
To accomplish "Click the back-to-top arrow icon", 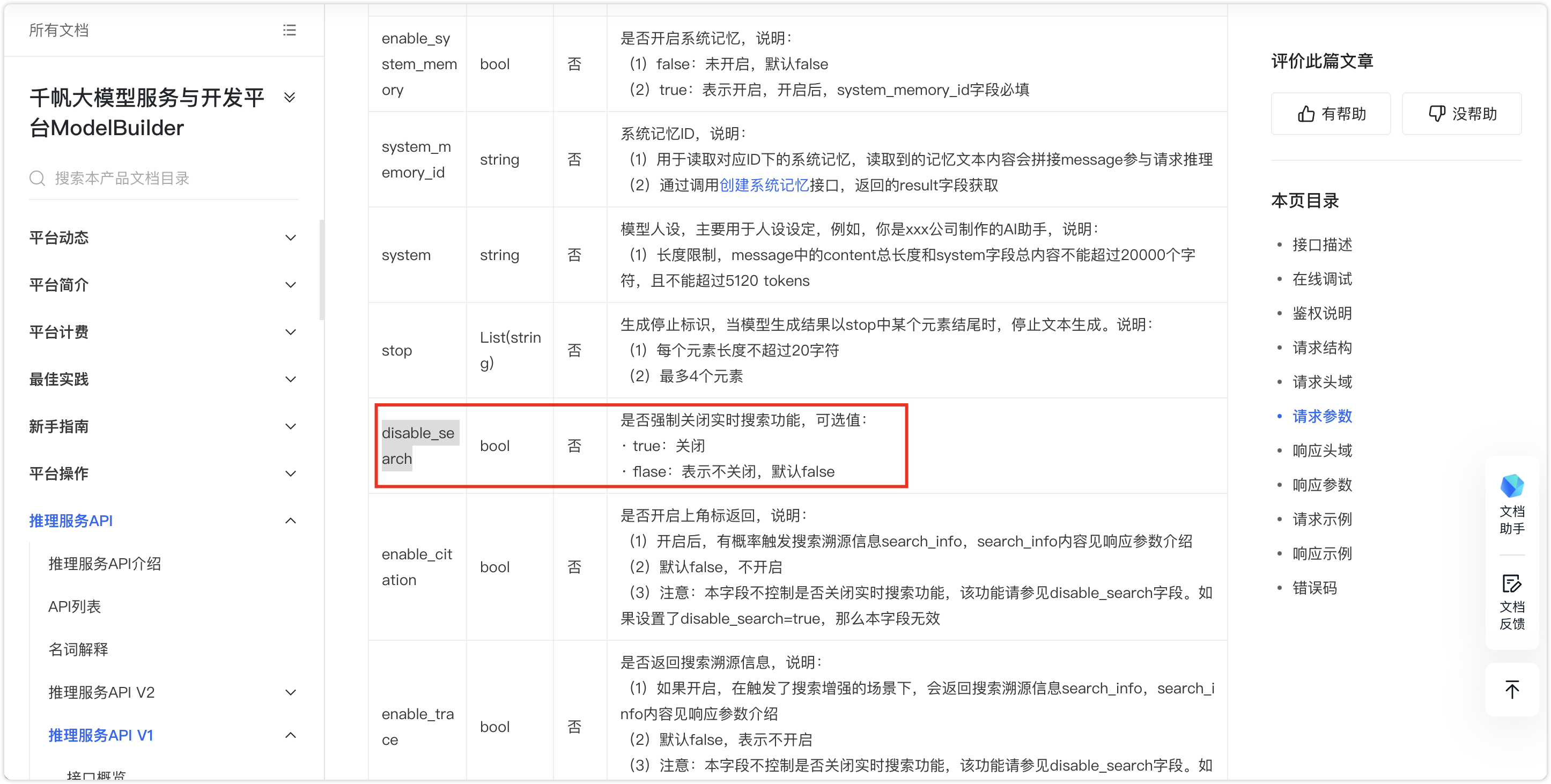I will tap(1512, 690).
